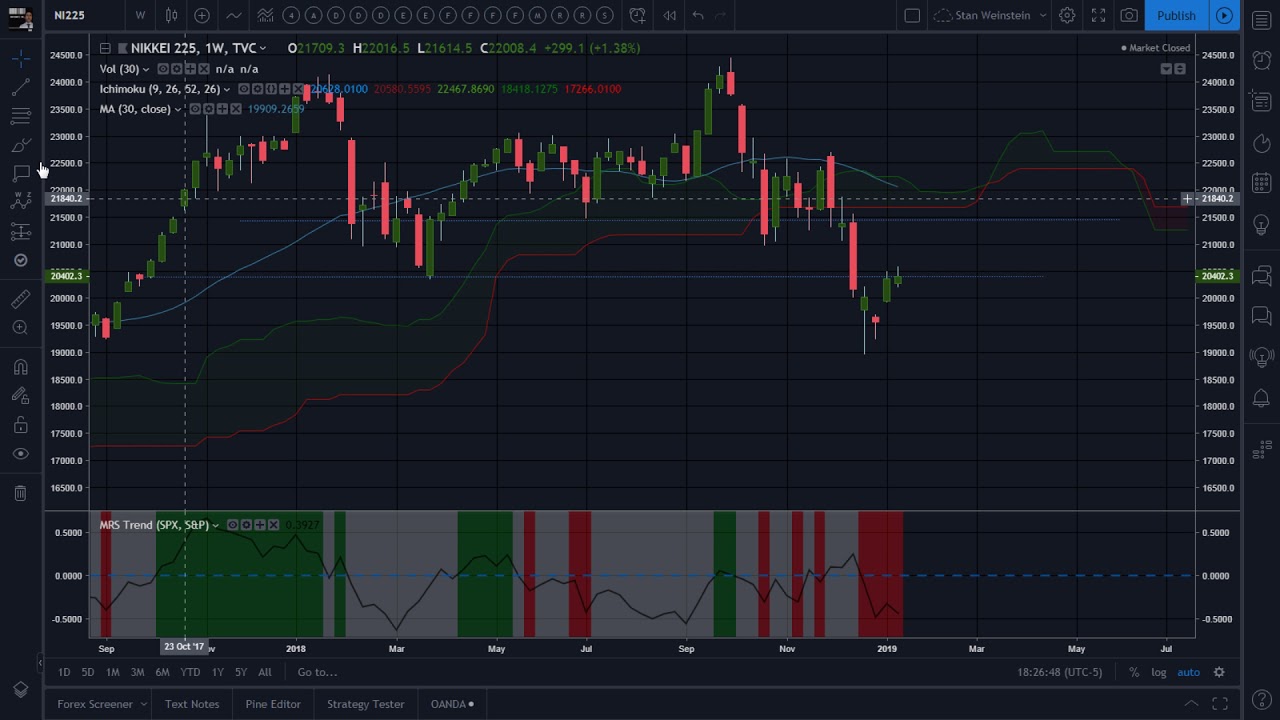Open the ideas lightbulb panel
This screenshot has width=1280, height=720.
point(1261,225)
